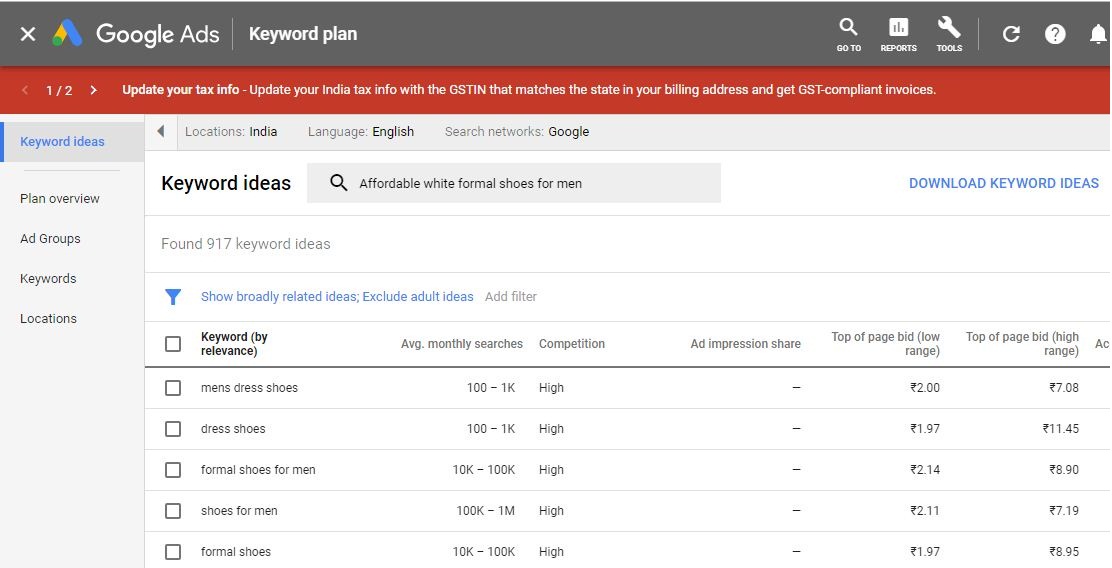
Task: Click the blue filter funnel icon
Action: pos(173,297)
